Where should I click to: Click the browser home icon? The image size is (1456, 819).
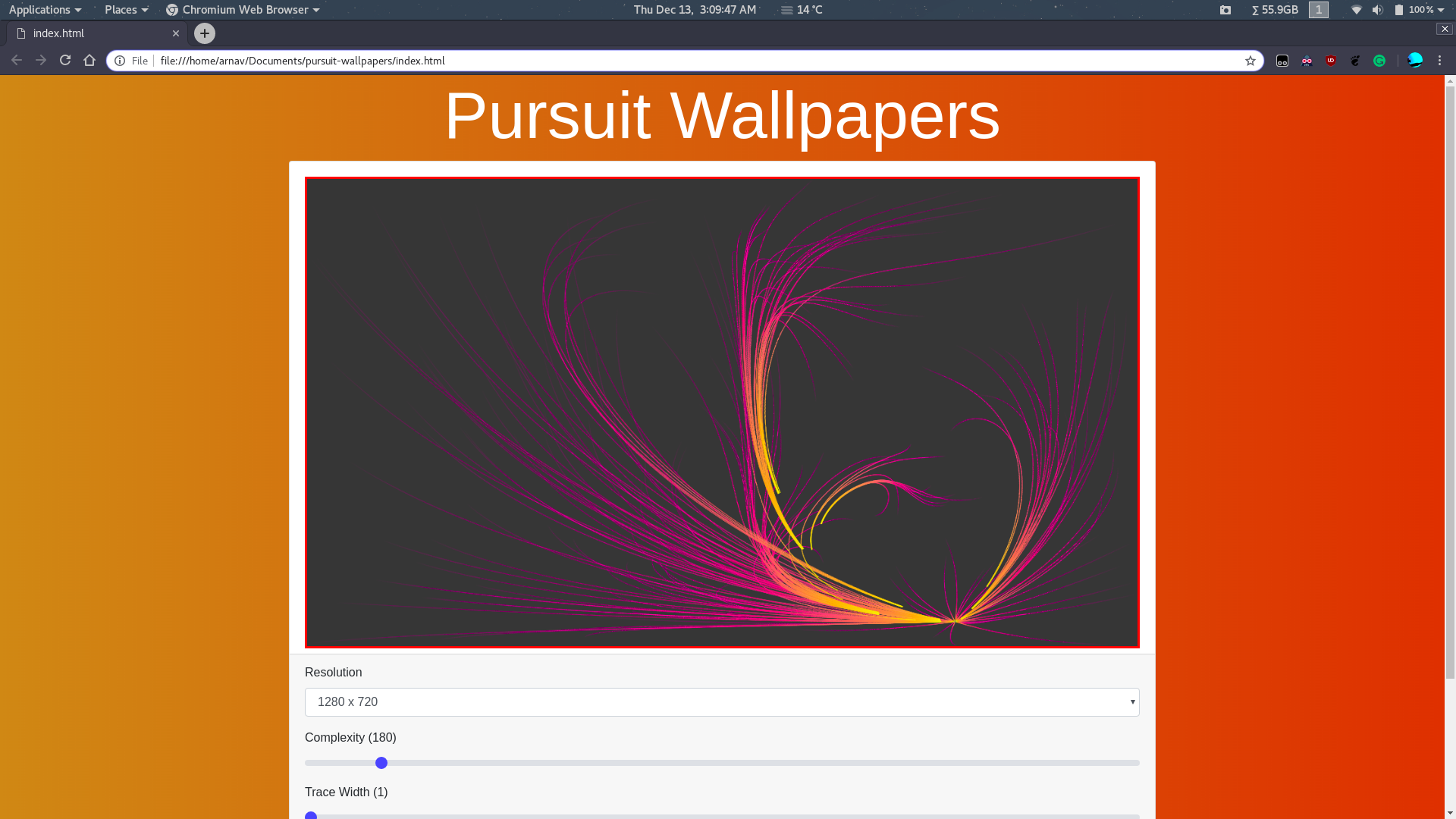(89, 61)
